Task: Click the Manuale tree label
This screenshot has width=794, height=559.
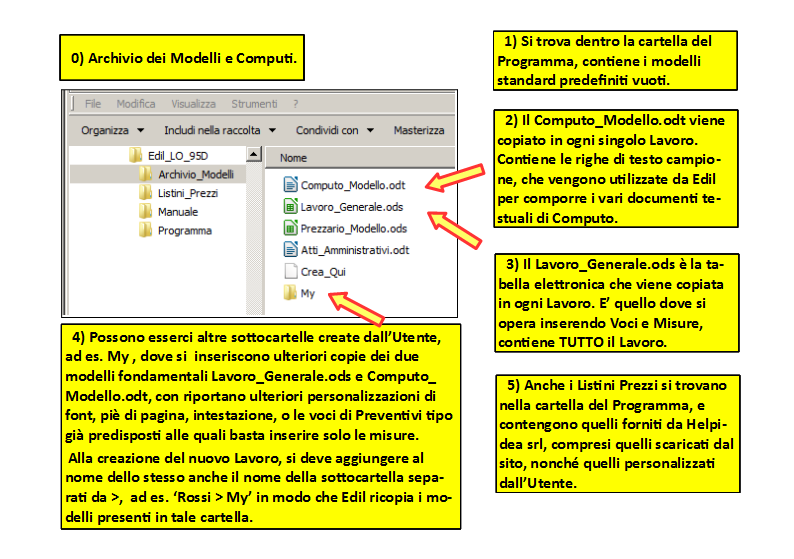Action: (178, 212)
